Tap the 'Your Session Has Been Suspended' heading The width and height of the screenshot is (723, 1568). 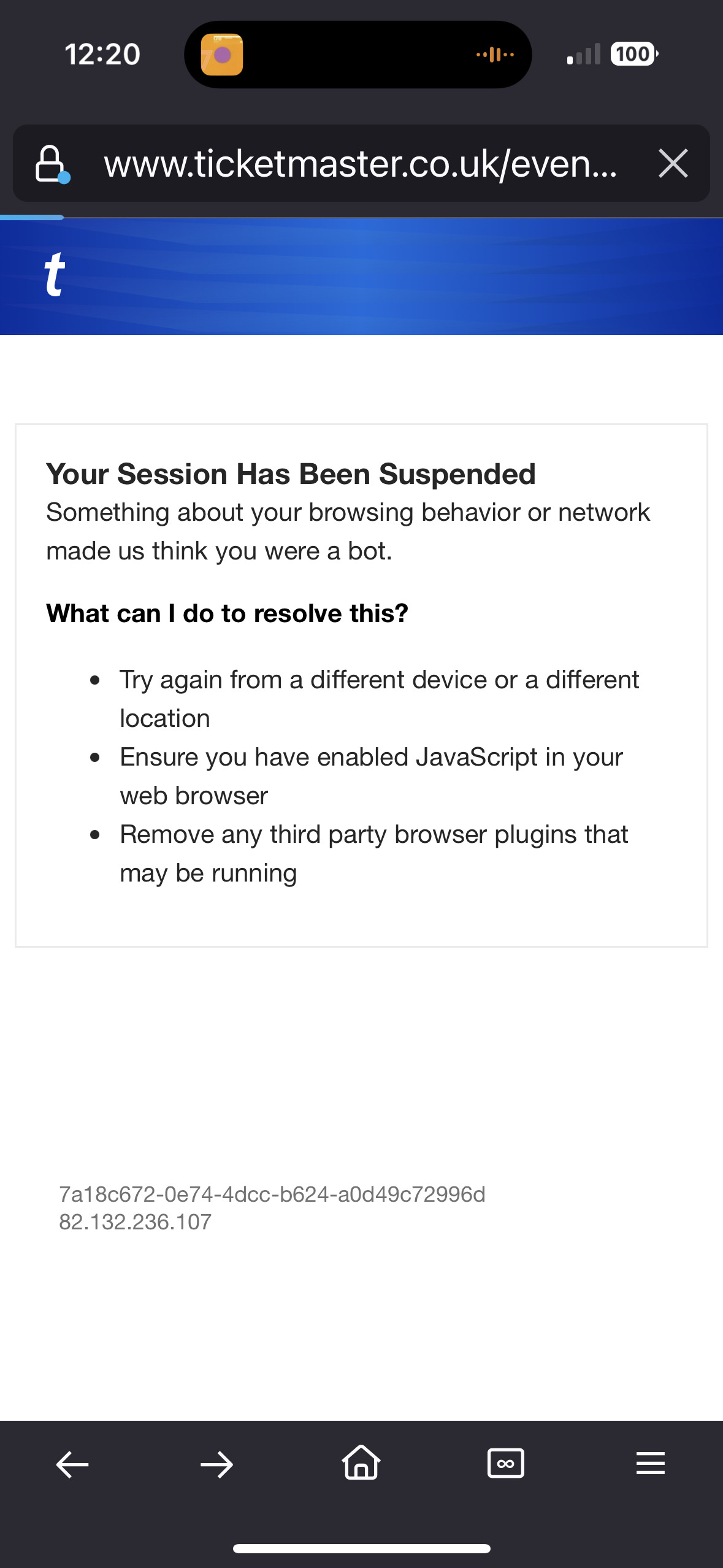[291, 474]
